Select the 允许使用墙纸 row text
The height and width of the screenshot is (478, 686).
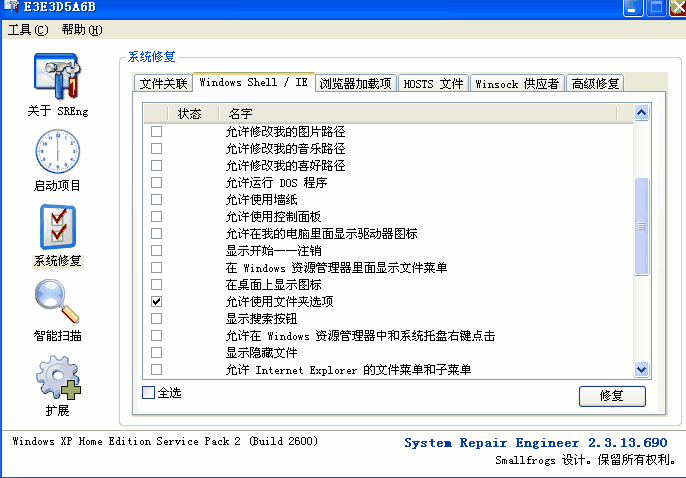tap(262, 200)
